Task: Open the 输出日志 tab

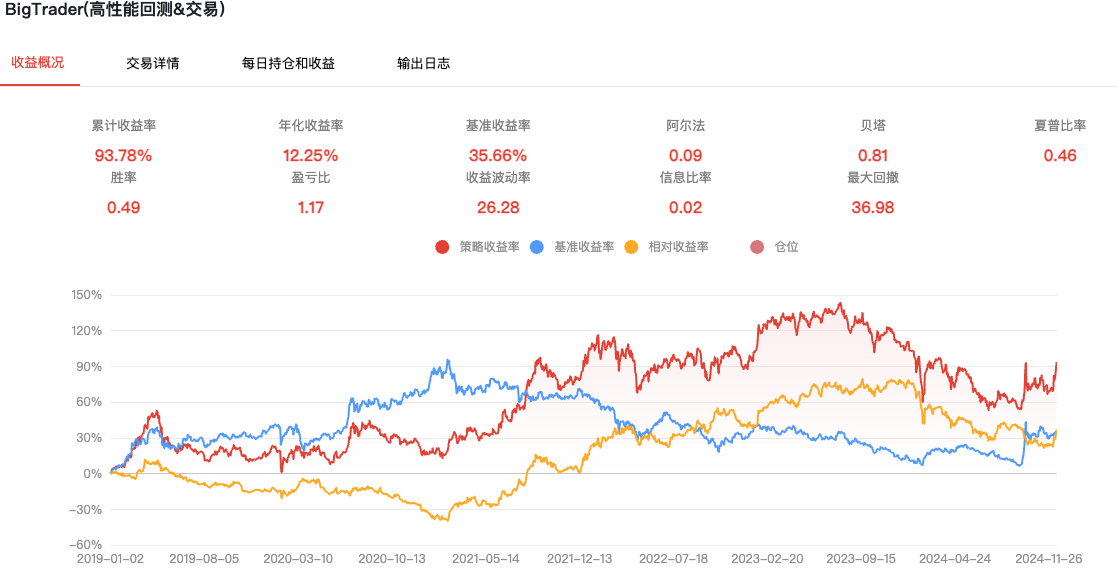Action: coord(424,63)
